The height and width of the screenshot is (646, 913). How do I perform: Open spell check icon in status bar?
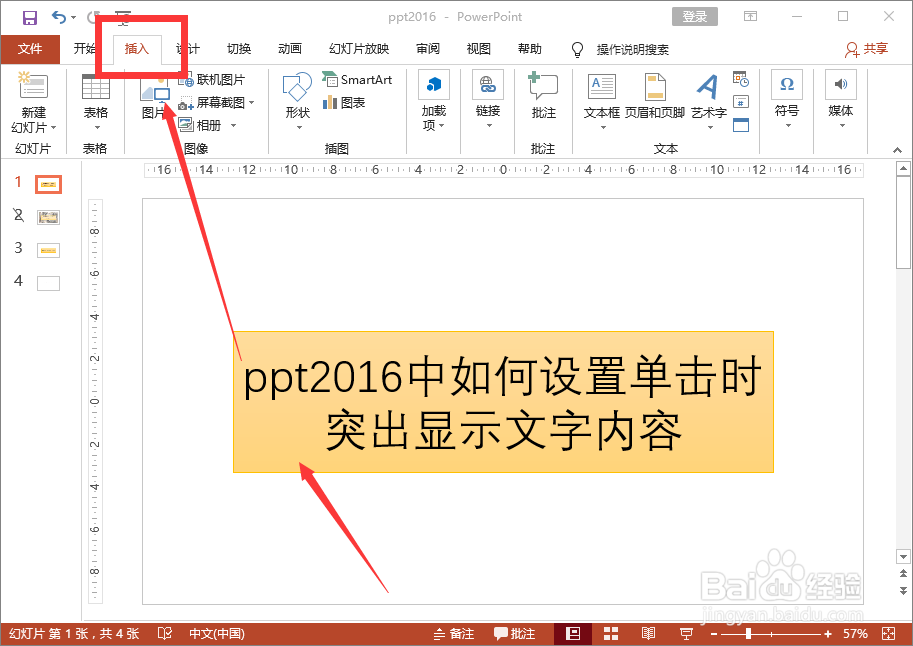(x=165, y=633)
